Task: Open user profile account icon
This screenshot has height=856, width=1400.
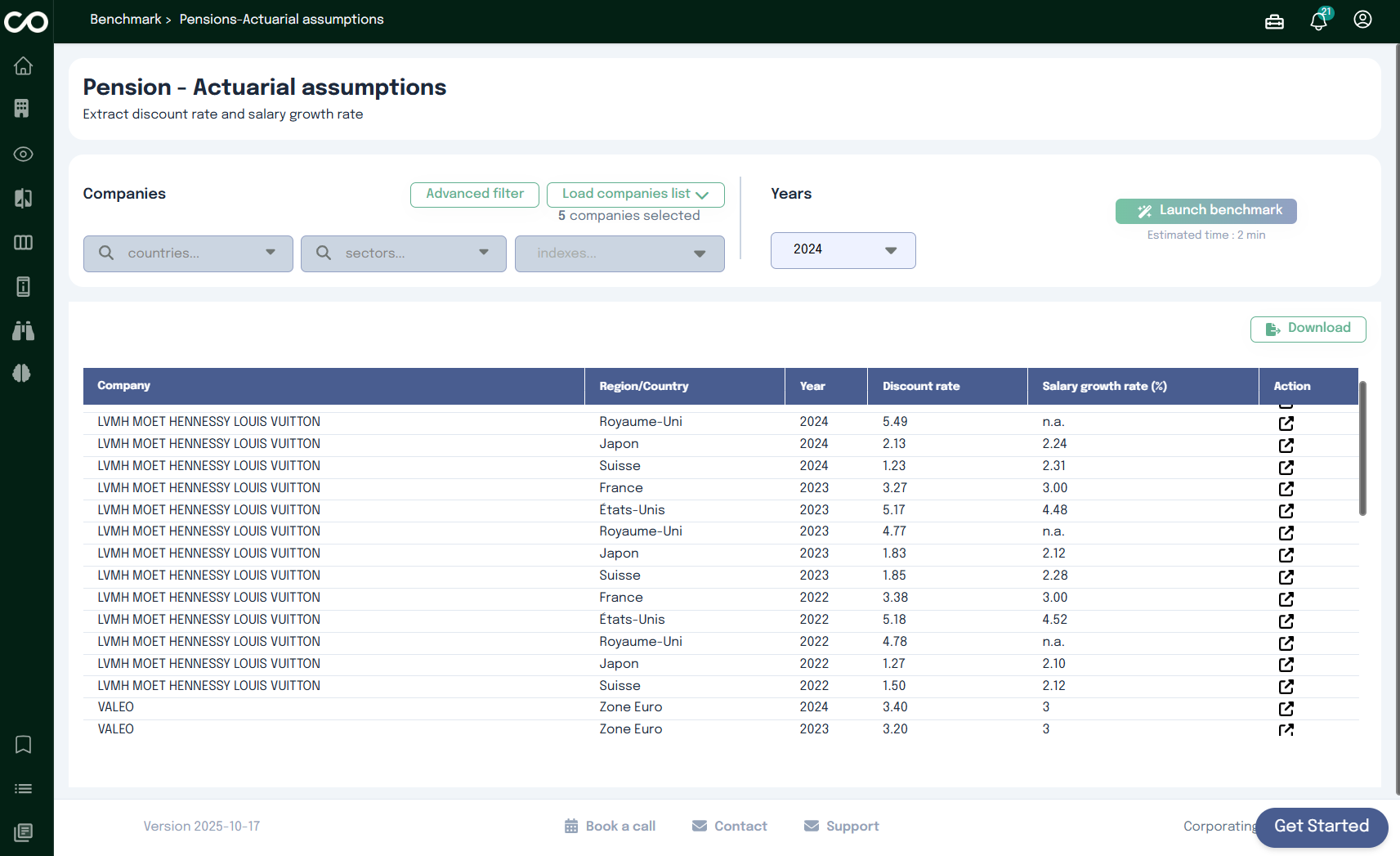Action: 1362,20
